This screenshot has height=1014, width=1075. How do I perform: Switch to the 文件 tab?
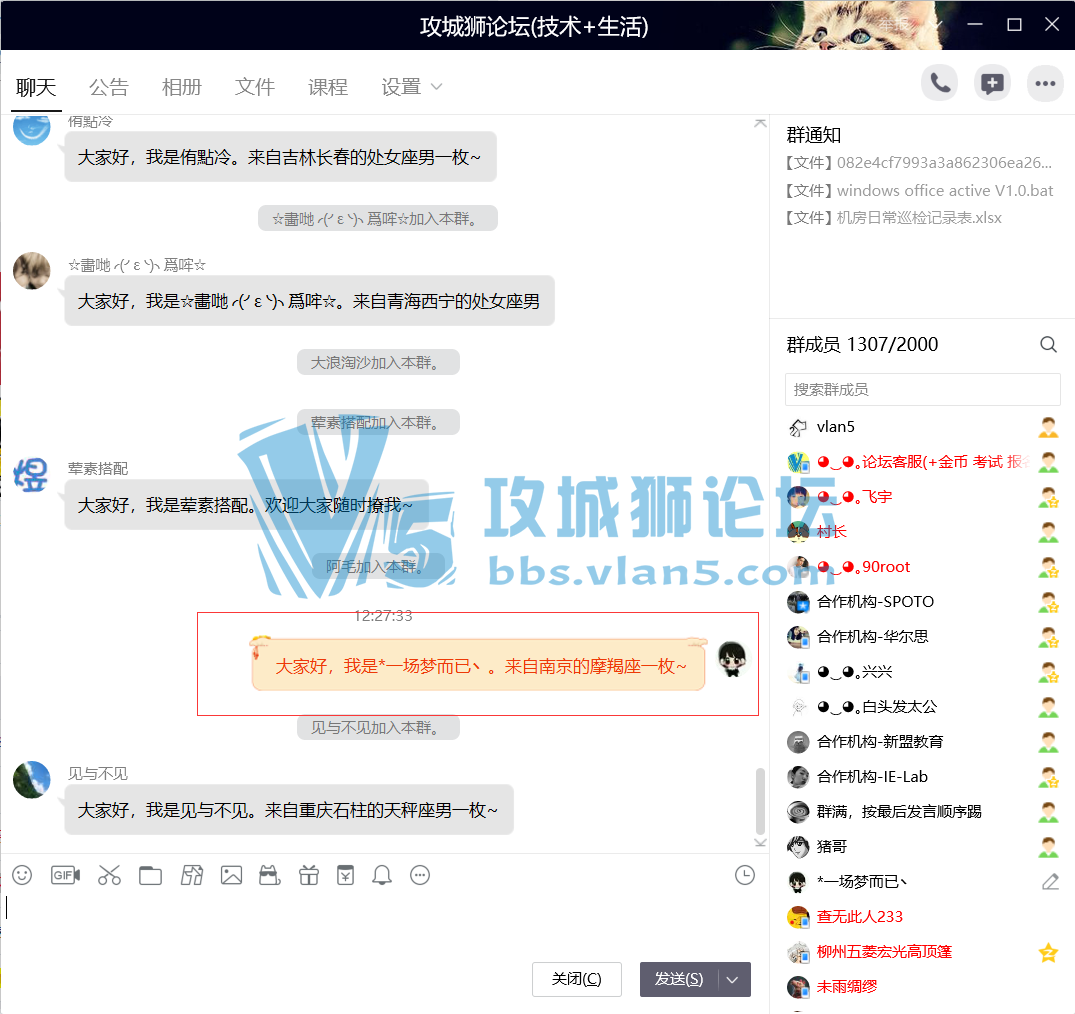[254, 87]
